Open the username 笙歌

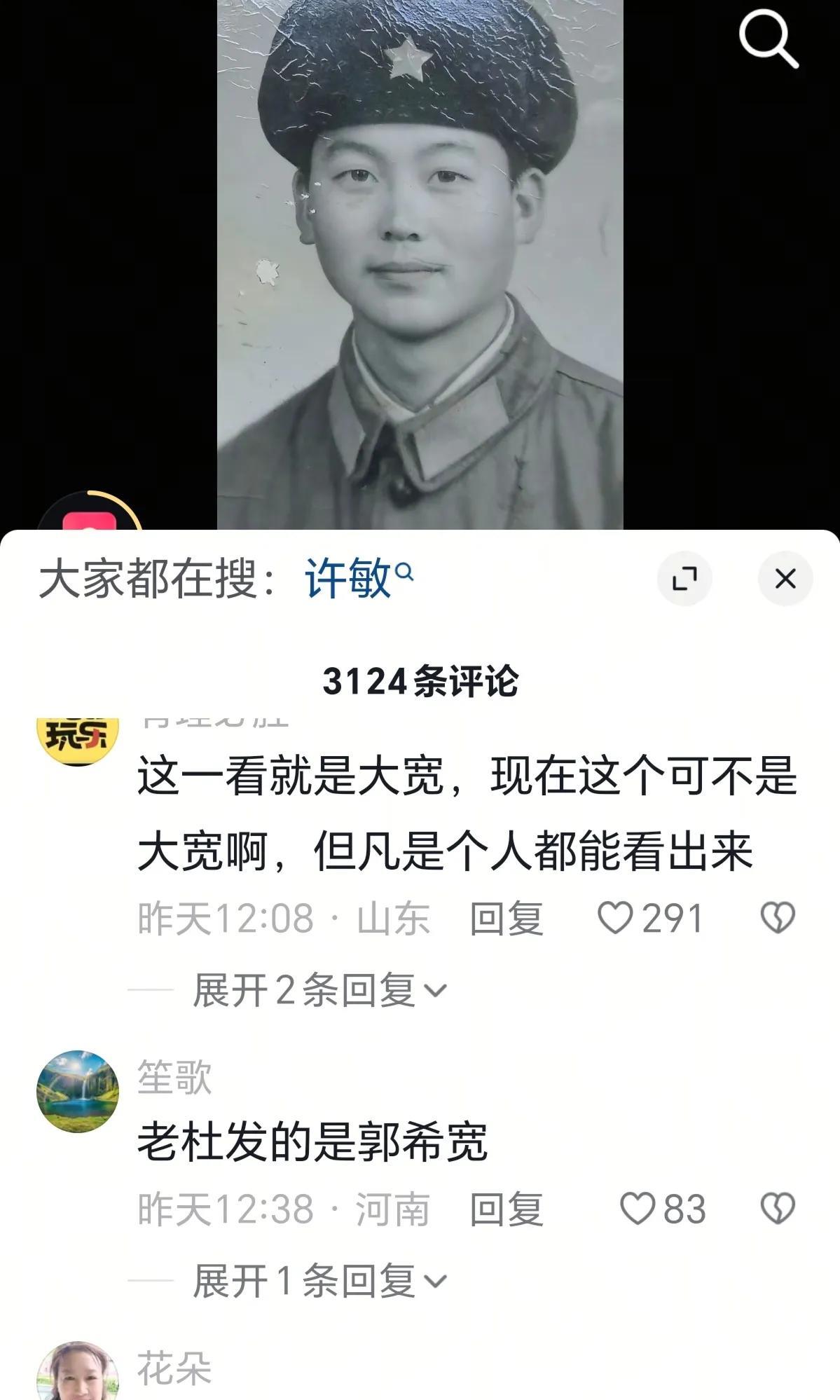tap(174, 1076)
